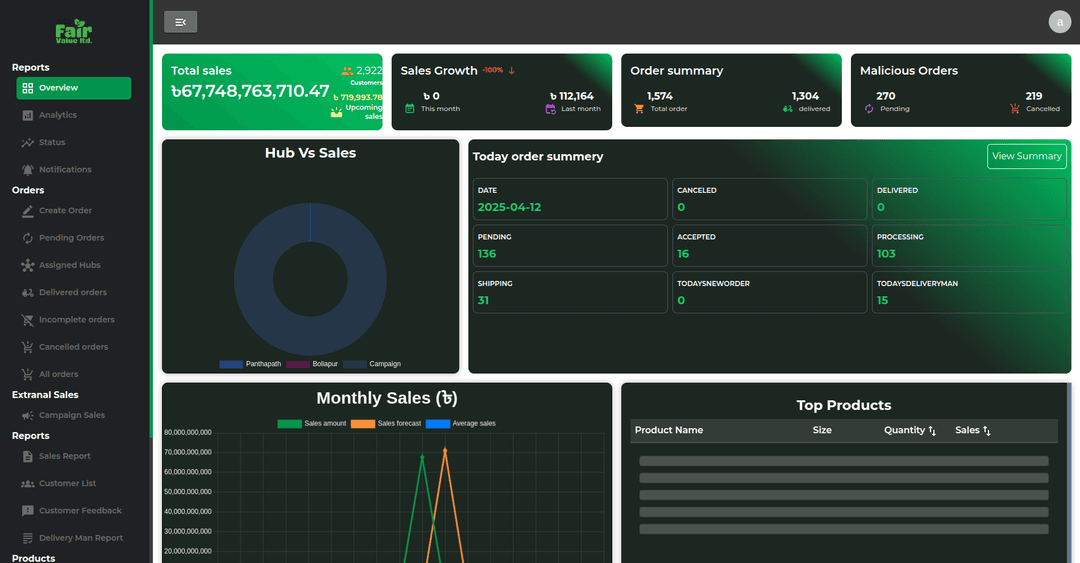This screenshot has width=1080, height=563.
Task: Click the Sales Report document icon
Action: click(28, 456)
